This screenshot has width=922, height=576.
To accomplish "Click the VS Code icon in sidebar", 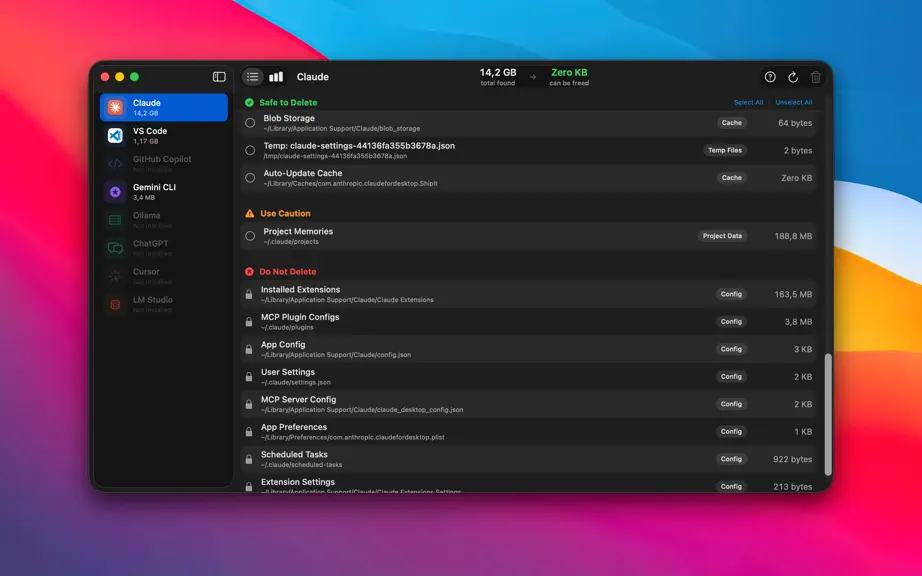I will (115, 135).
